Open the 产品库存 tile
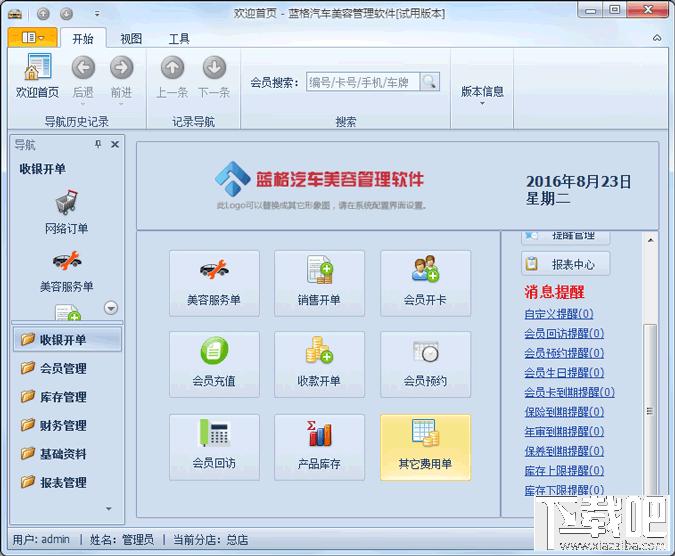This screenshot has width=675, height=556. (x=319, y=447)
